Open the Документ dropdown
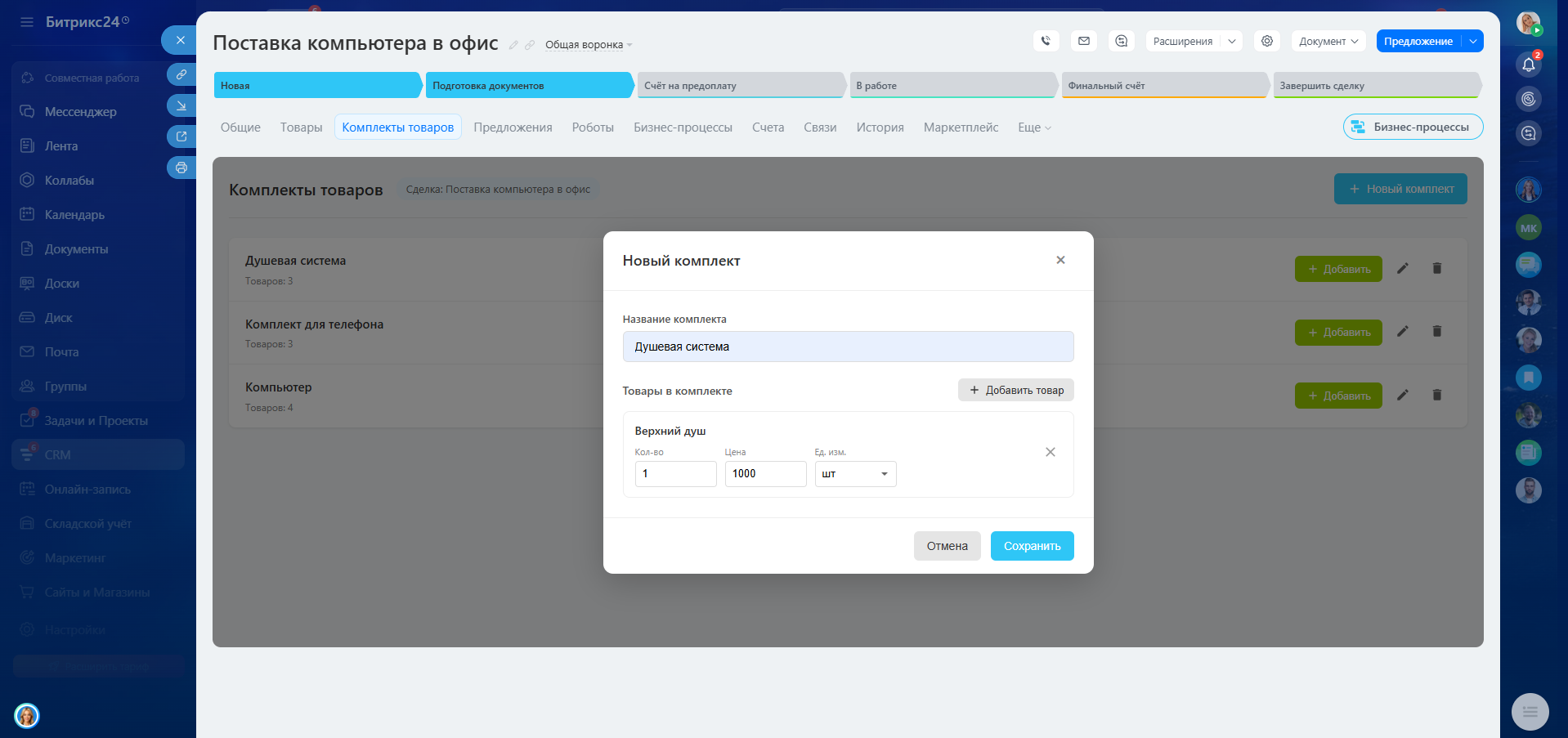Screen dimensions: 1568x738 coord(1328,41)
